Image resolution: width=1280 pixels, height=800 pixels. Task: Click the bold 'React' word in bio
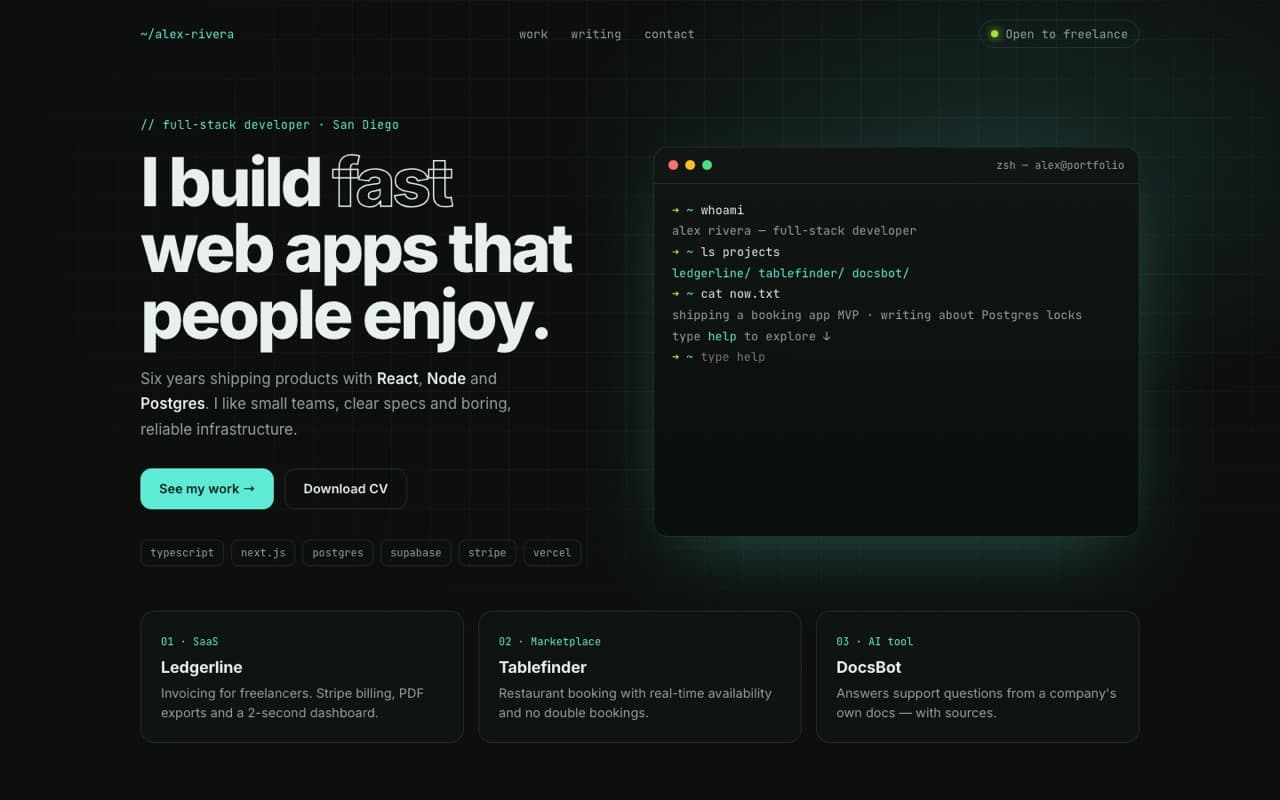pyautogui.click(x=397, y=379)
